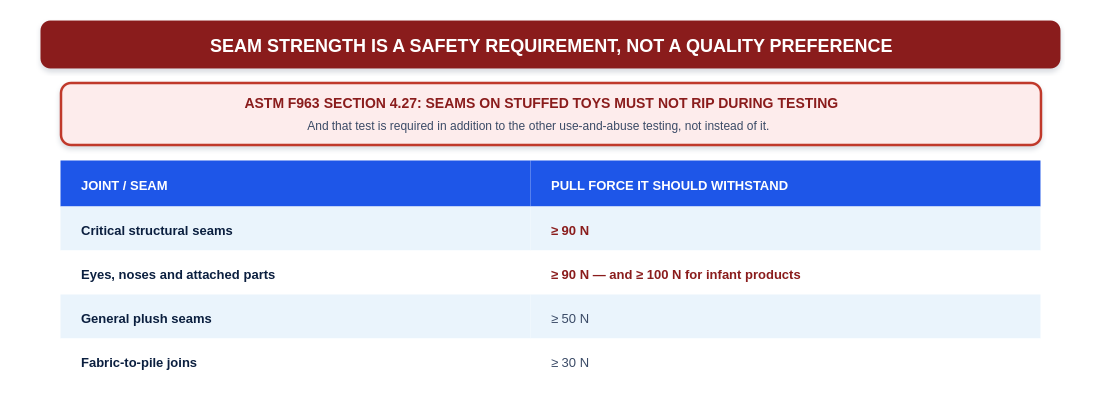The width and height of the screenshot is (1101, 401).
Task: Select the 'Fabric-to-pile joins' row label
Action: tap(139, 363)
